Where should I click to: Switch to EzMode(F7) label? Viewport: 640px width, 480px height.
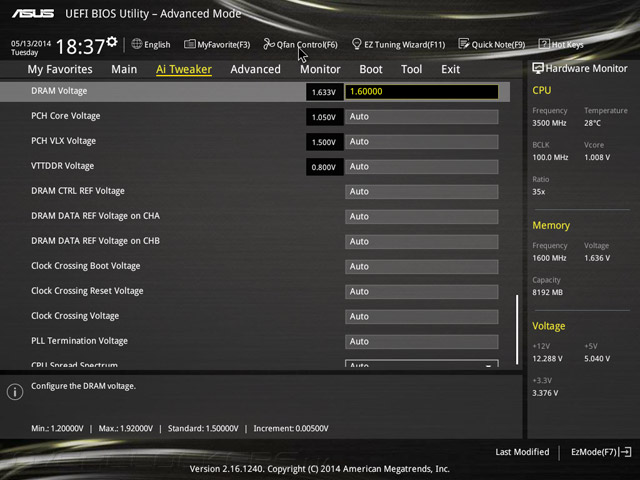[594, 452]
